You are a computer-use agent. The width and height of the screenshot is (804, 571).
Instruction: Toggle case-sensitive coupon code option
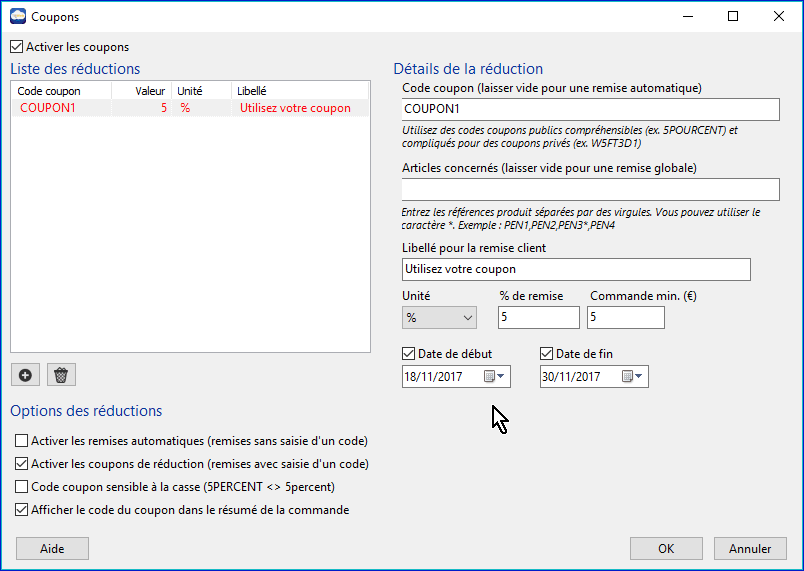tap(22, 487)
